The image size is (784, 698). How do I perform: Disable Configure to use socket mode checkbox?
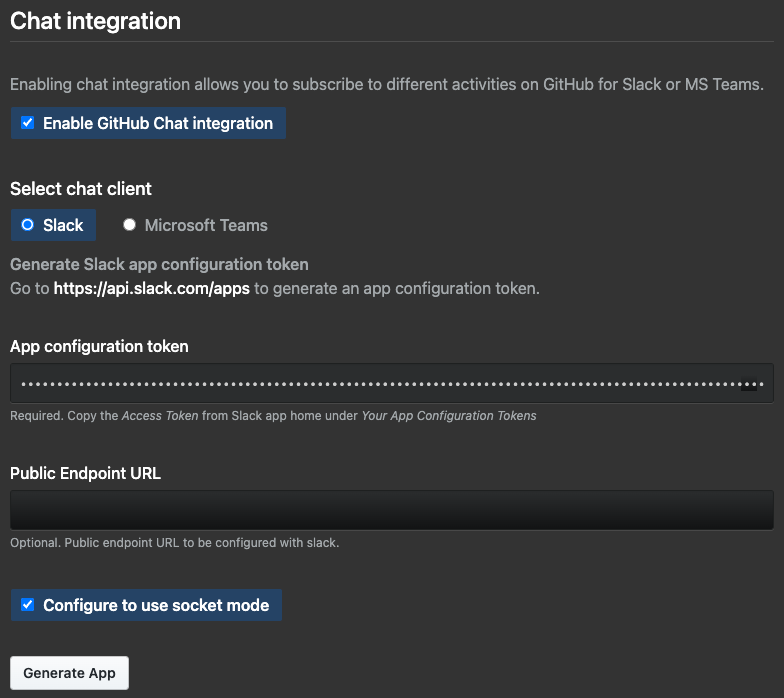pyautogui.click(x=28, y=605)
